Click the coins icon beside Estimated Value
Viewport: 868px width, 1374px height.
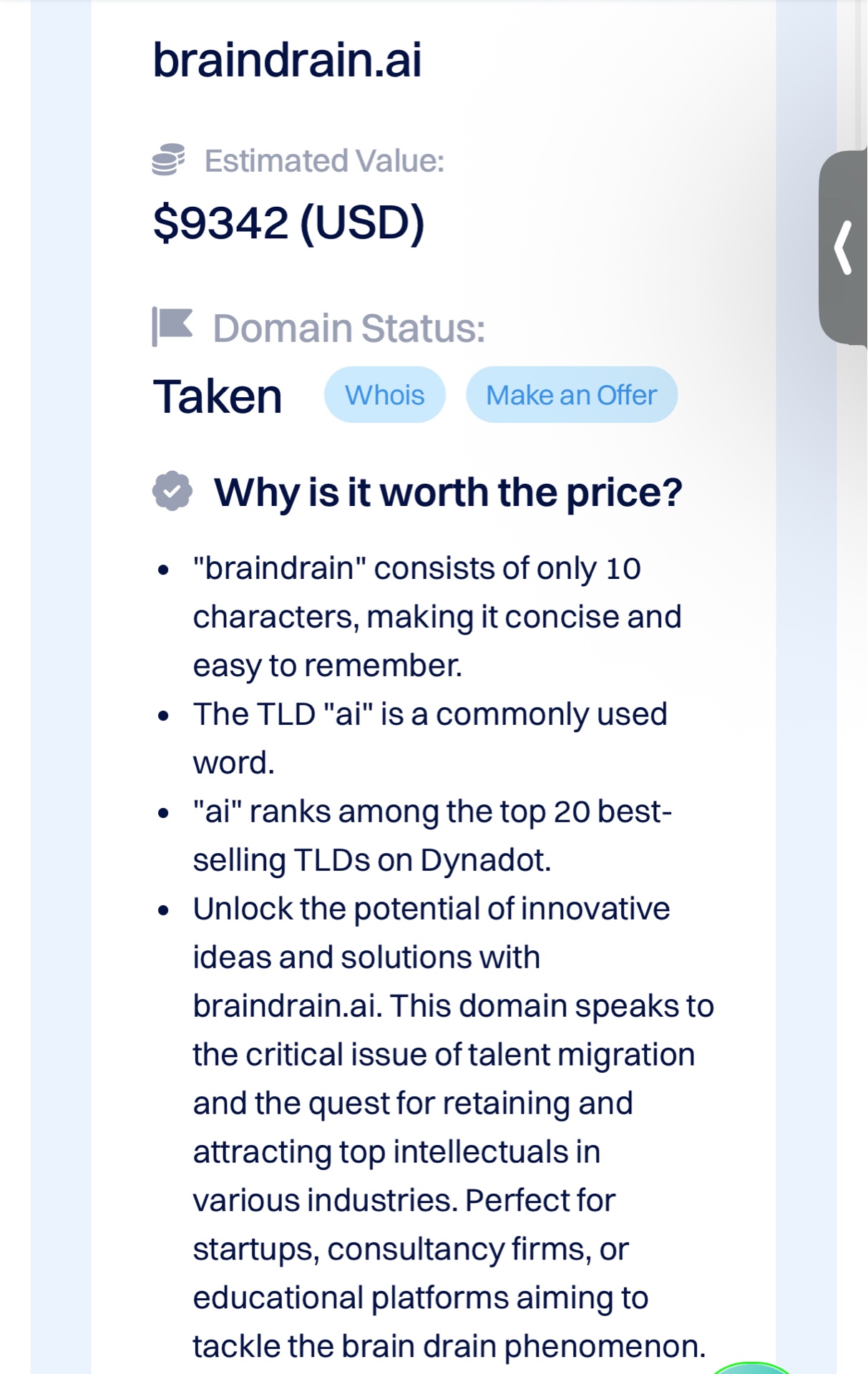(x=168, y=160)
